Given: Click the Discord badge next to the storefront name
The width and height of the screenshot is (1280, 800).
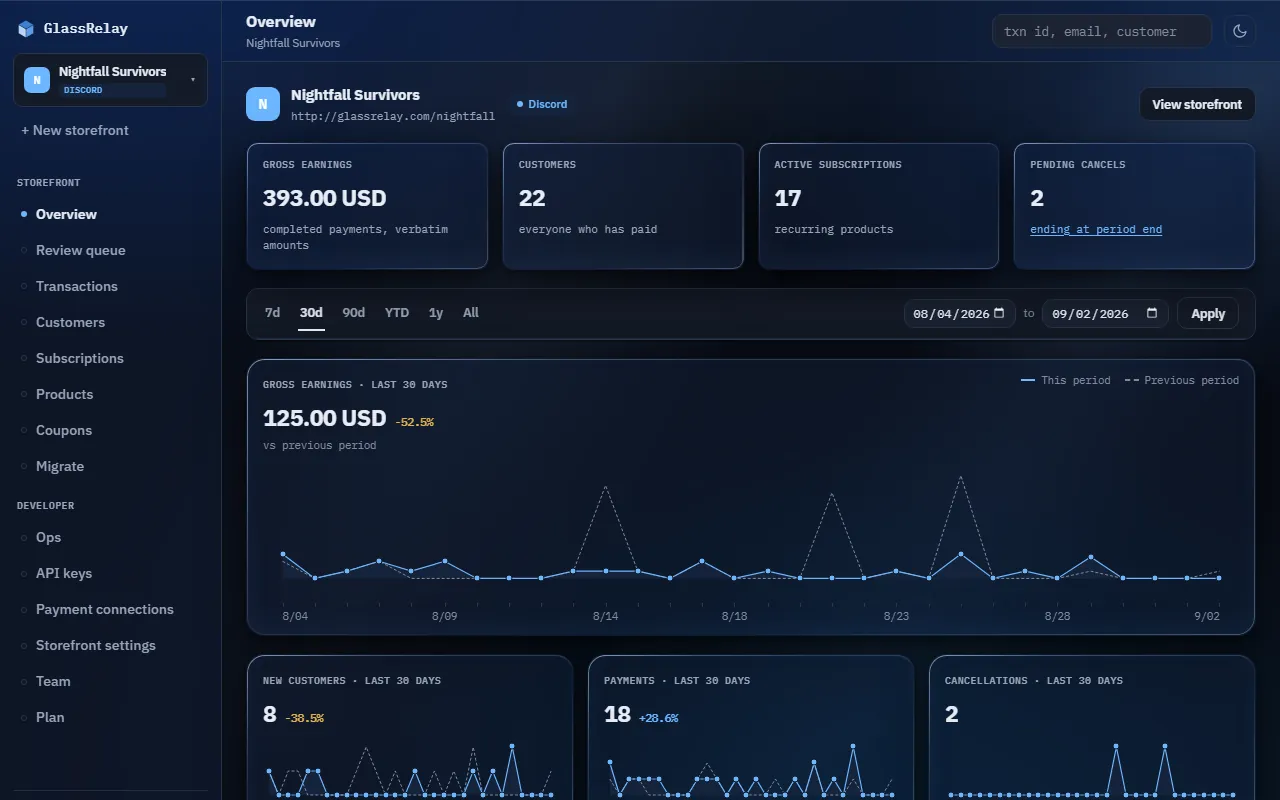Looking at the screenshot, I should 542,104.
